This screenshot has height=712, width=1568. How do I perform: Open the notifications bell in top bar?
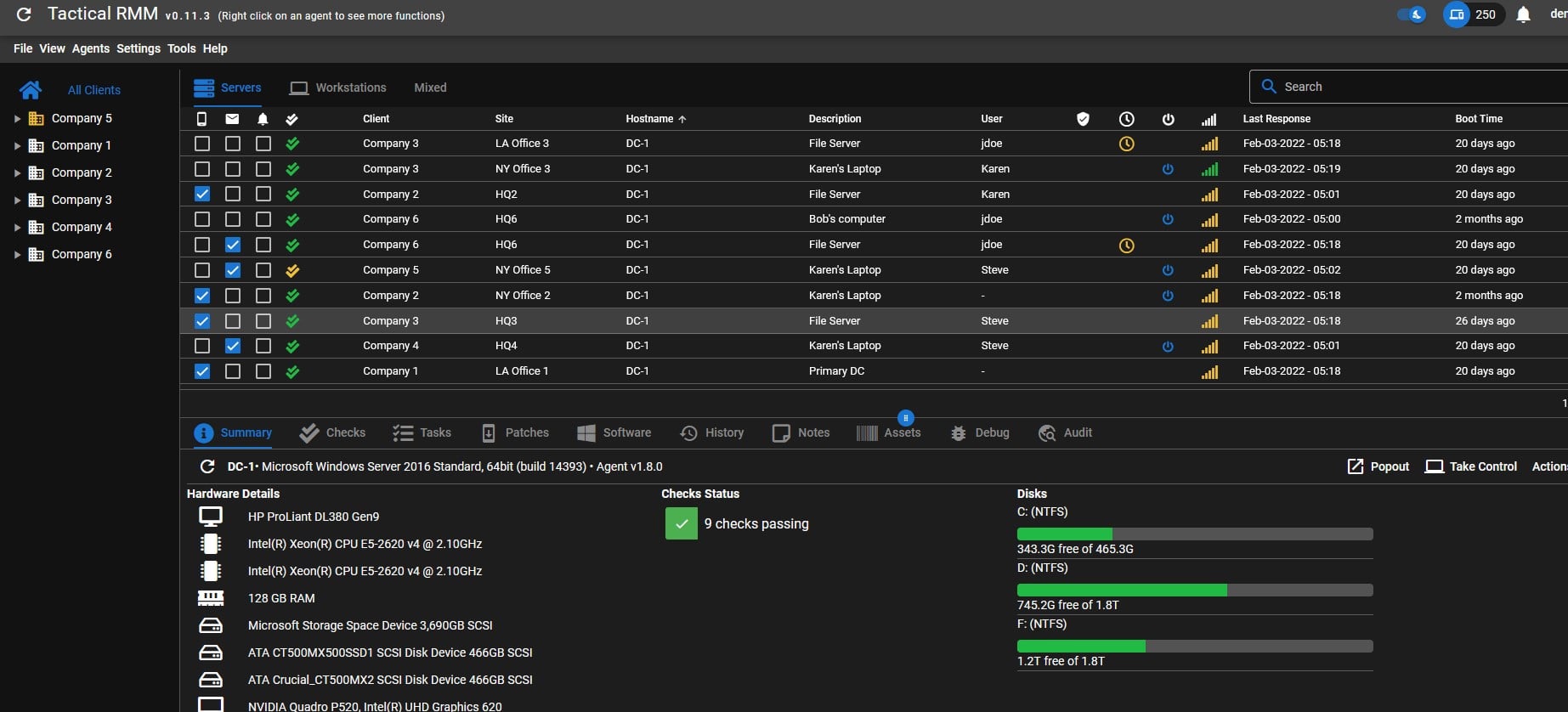click(x=1523, y=14)
